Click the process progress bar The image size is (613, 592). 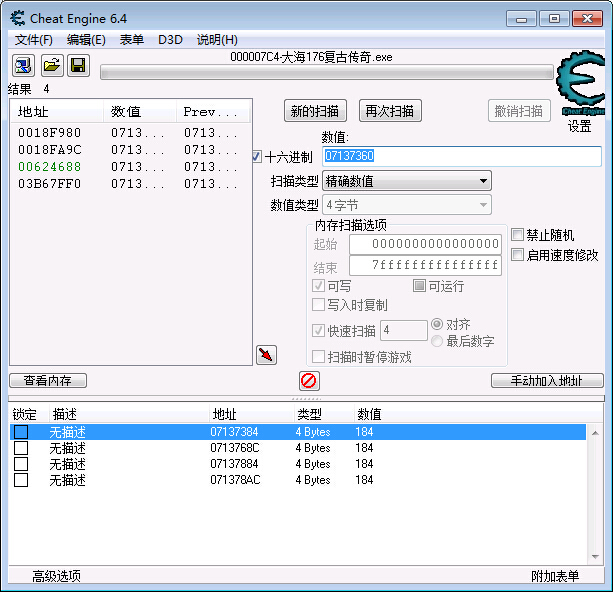[326, 72]
